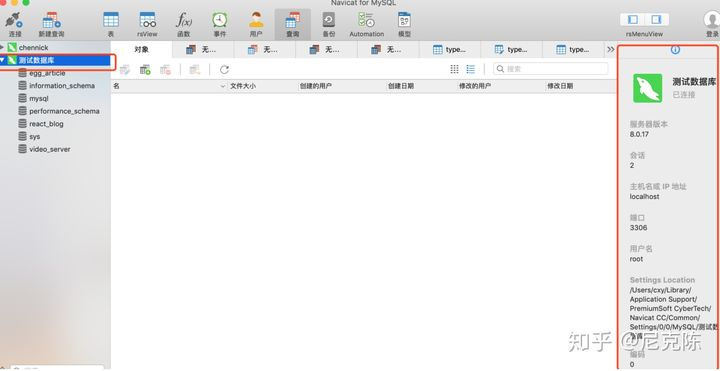Screen dimensions: 720x371
Task: Switch to the 对象 objects tab
Action: point(141,50)
